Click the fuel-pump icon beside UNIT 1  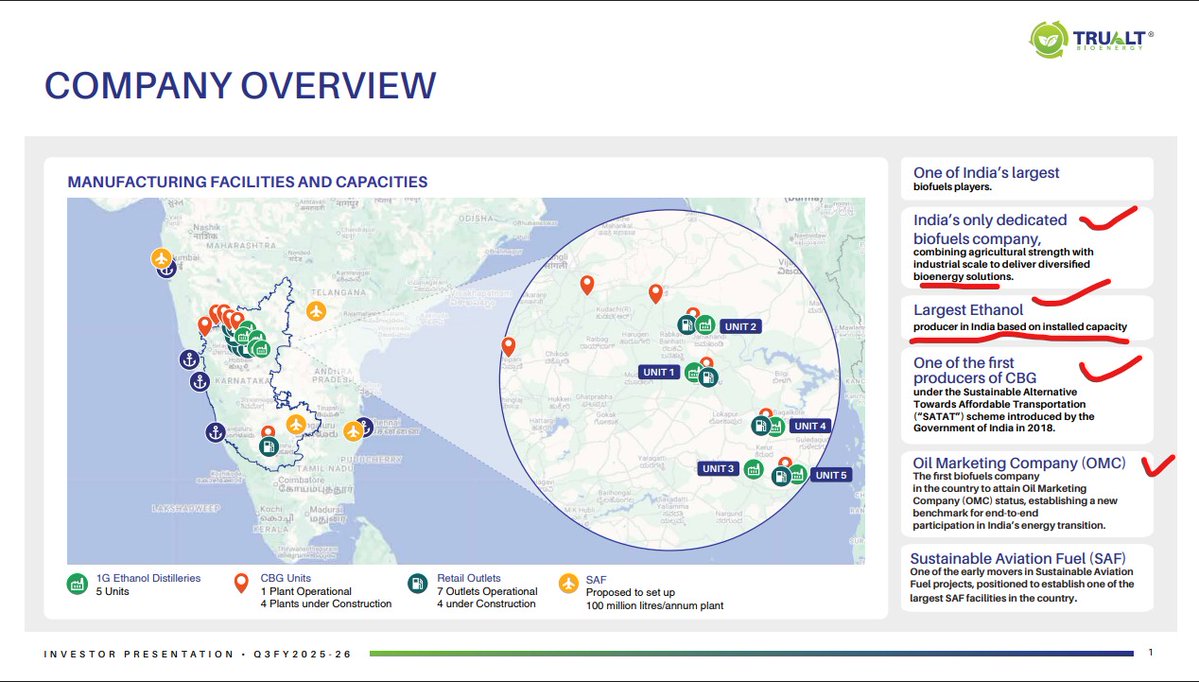click(708, 376)
